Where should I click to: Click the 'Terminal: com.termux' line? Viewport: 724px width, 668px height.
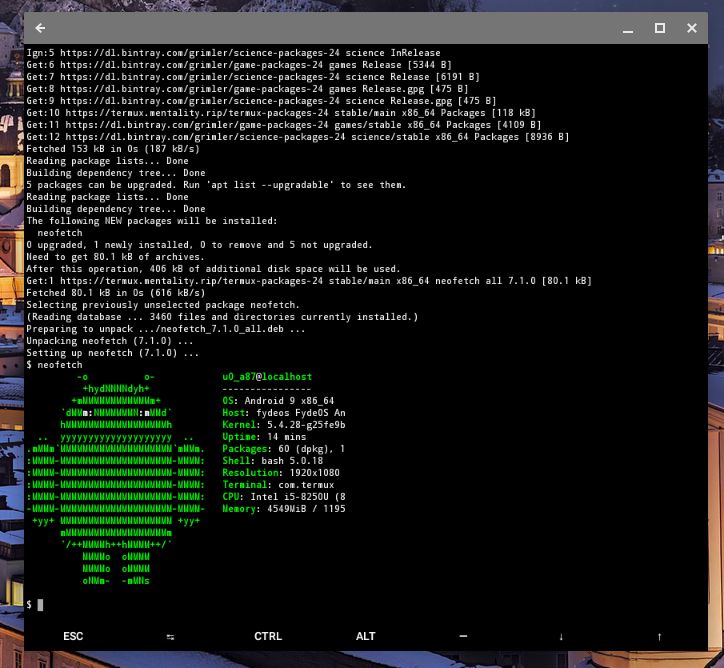278,485
